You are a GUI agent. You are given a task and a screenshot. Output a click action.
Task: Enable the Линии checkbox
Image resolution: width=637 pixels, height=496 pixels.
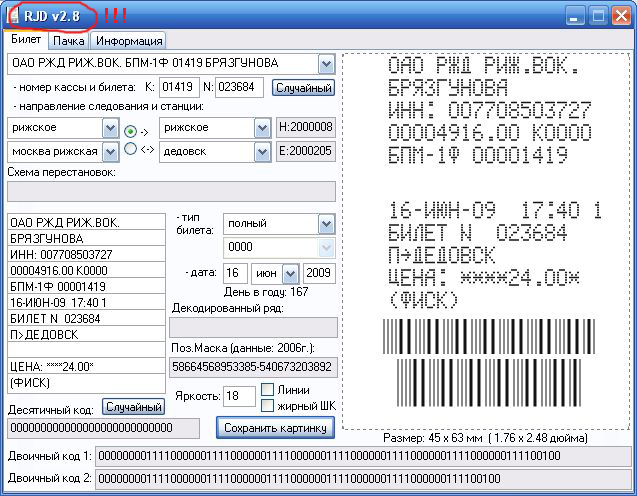tap(267, 390)
